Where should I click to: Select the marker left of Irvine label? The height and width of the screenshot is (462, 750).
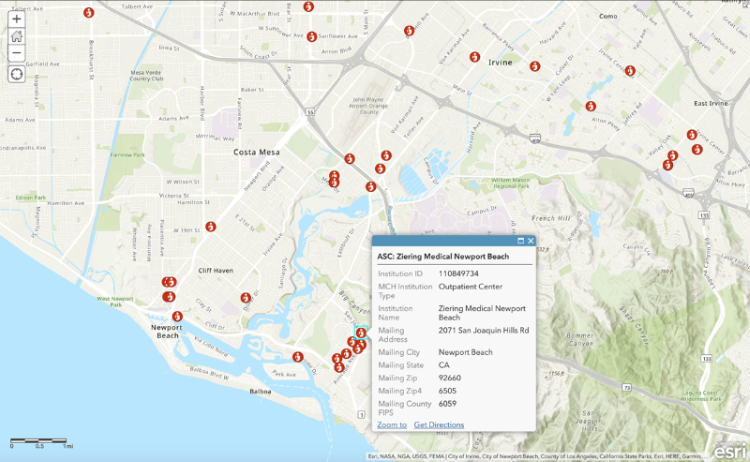[x=474, y=57]
